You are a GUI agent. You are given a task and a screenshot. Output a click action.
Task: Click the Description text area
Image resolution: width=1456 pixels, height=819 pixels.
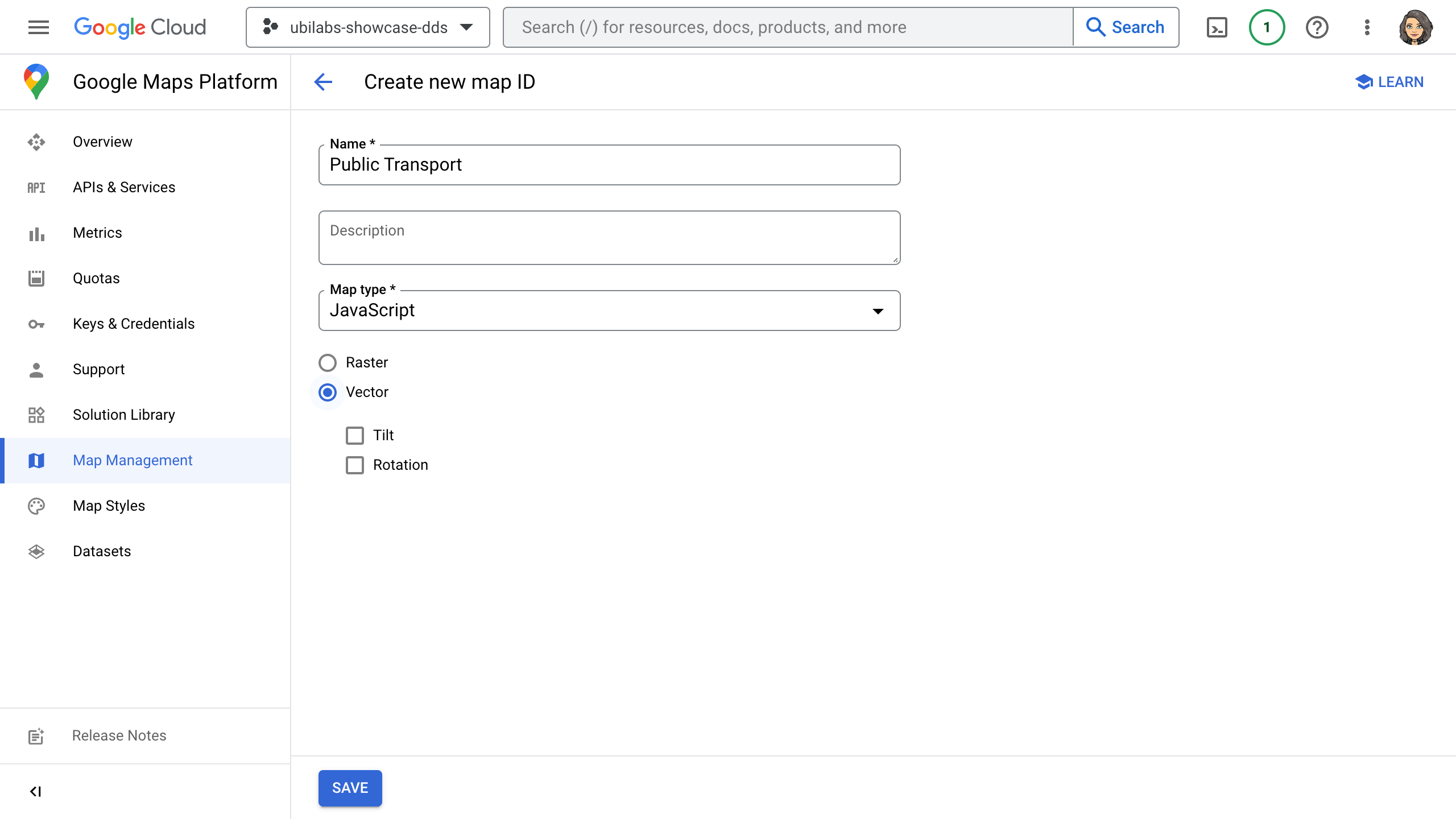pos(609,237)
